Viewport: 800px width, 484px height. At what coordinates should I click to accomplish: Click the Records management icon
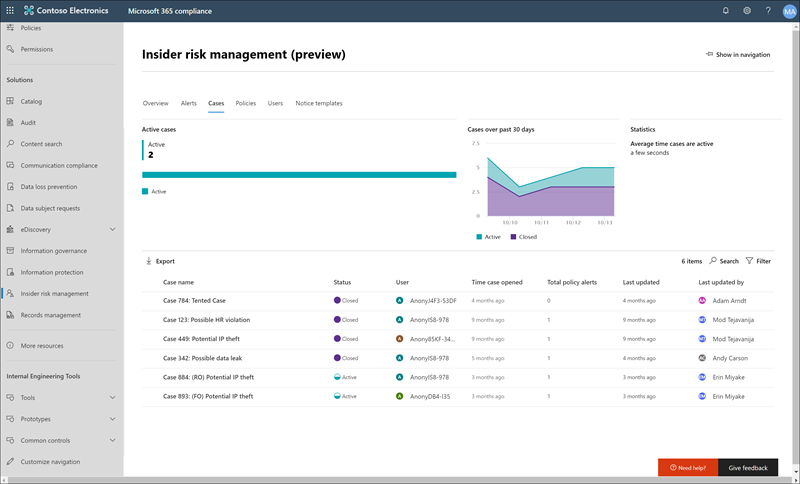click(x=10, y=315)
